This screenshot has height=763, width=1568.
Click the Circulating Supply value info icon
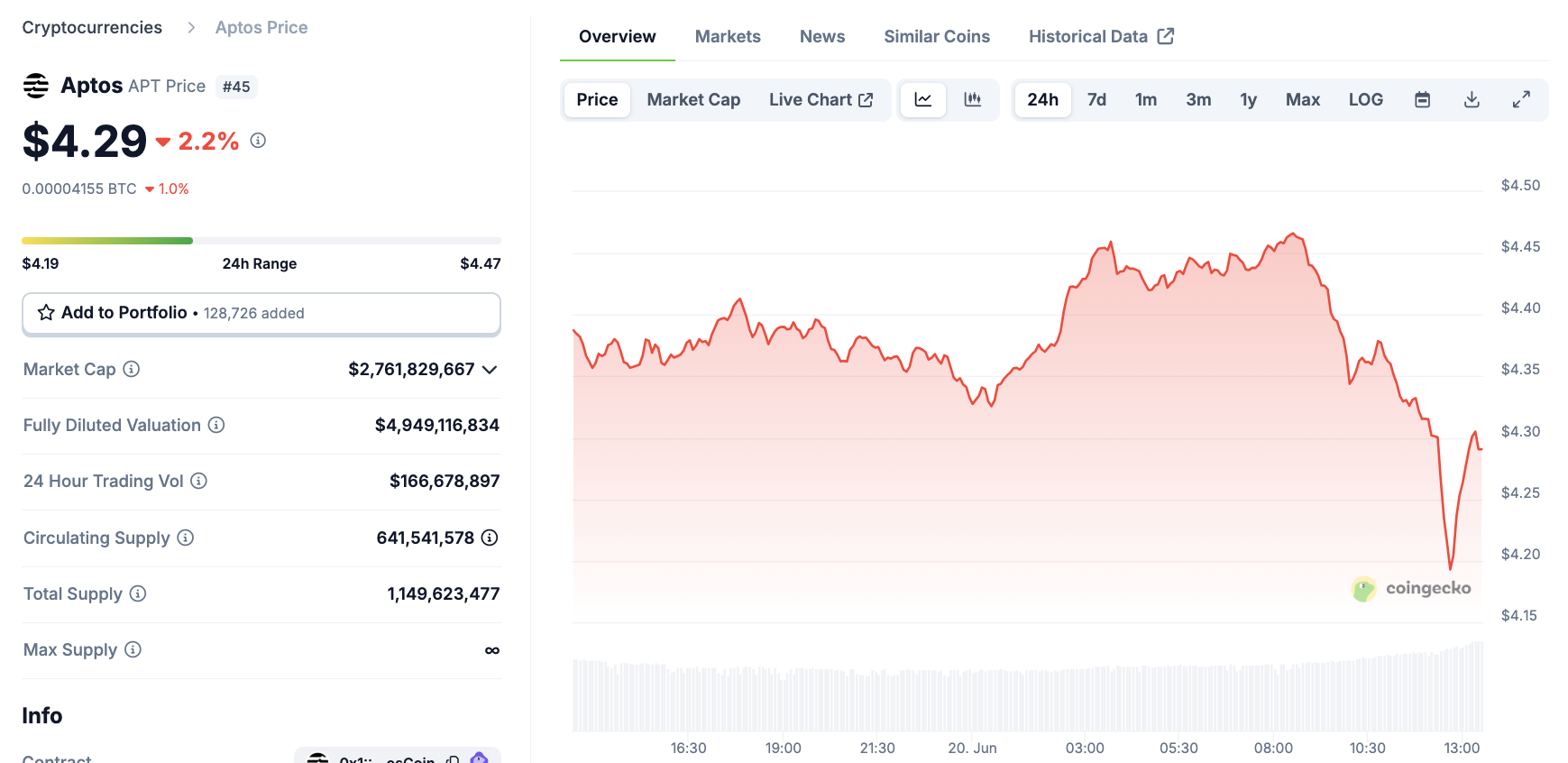(490, 538)
